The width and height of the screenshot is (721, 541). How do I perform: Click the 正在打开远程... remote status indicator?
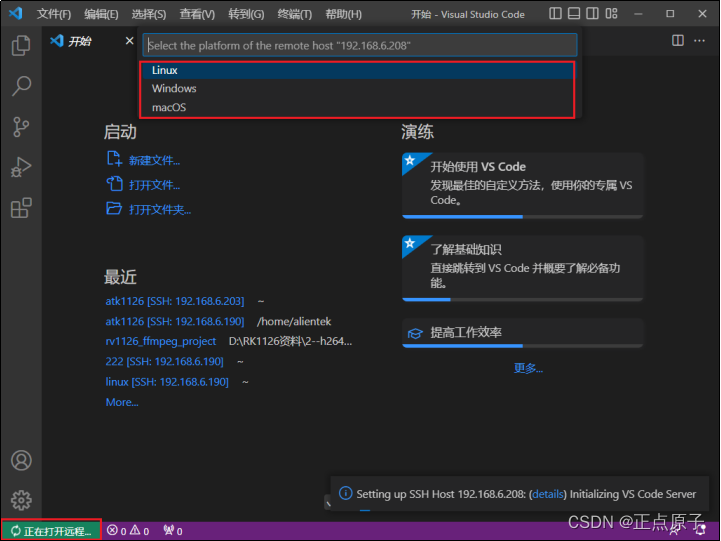tap(51, 531)
